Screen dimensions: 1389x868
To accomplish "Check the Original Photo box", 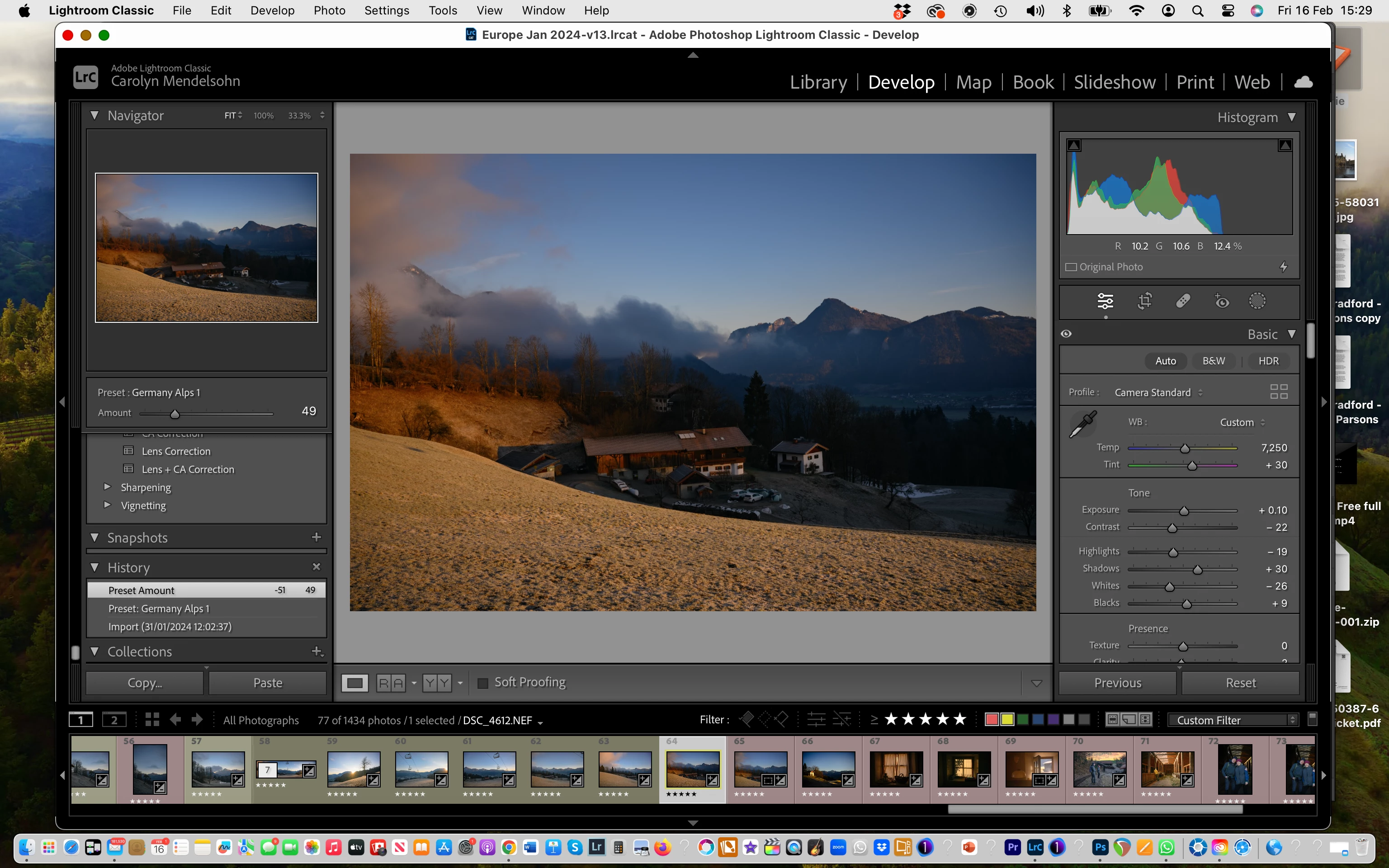I will point(1070,267).
